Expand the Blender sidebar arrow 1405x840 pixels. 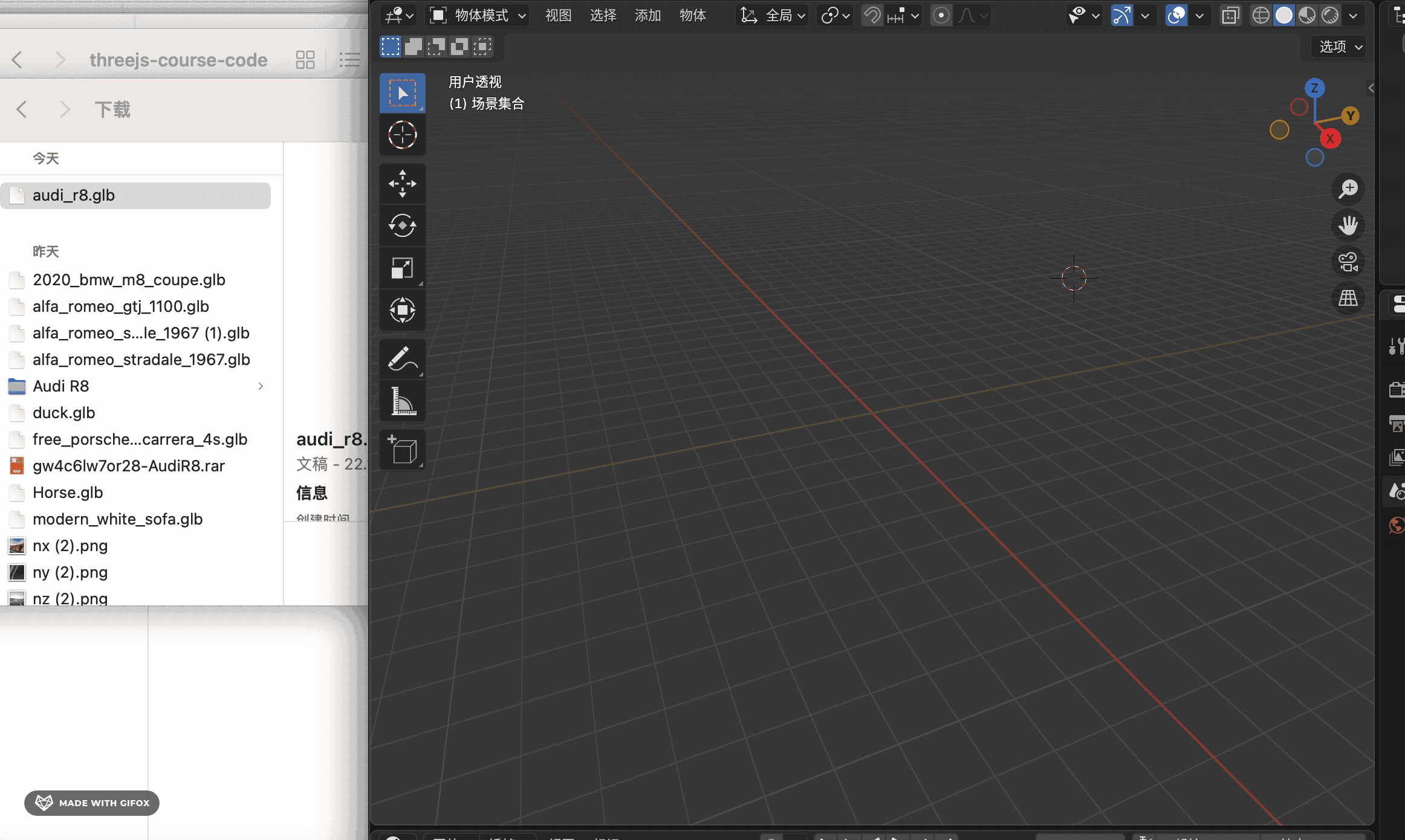tap(1371, 88)
